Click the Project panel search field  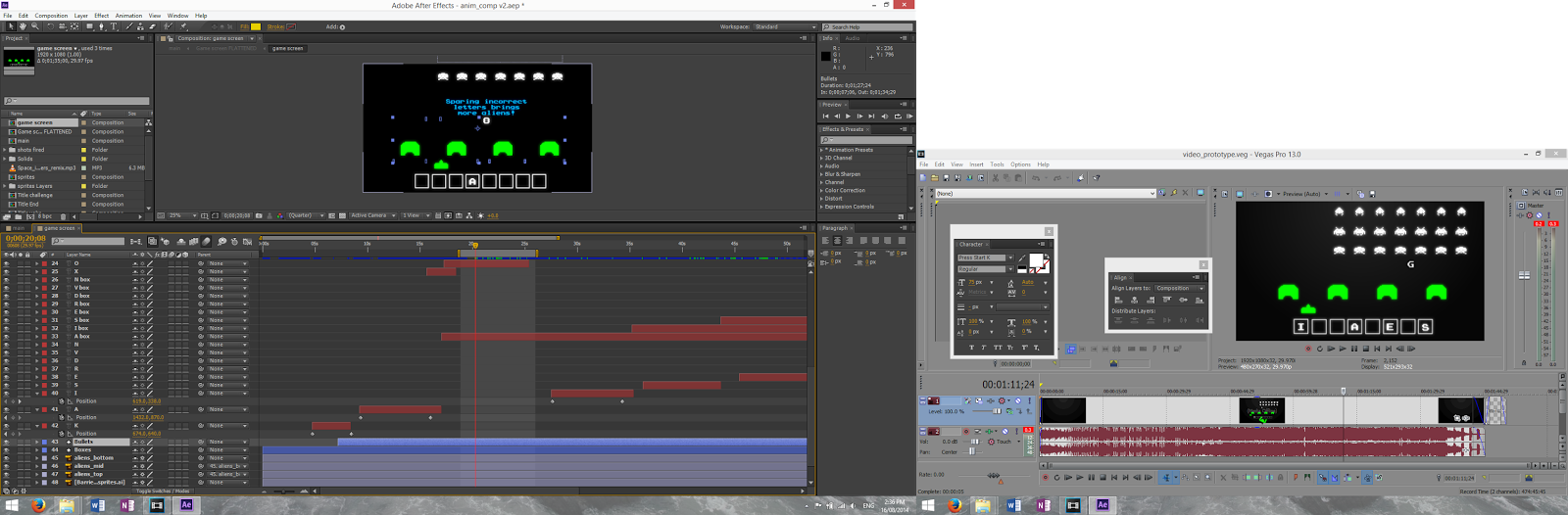76,101
